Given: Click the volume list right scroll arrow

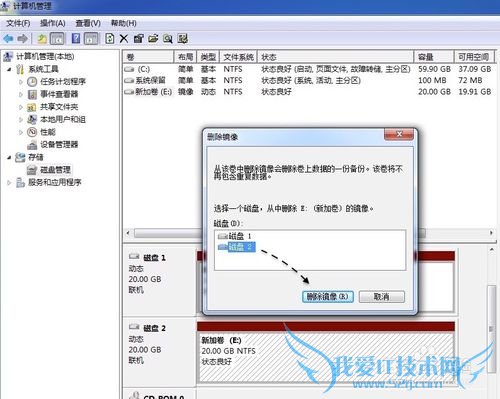Looking at the screenshot, I should pos(491,233).
